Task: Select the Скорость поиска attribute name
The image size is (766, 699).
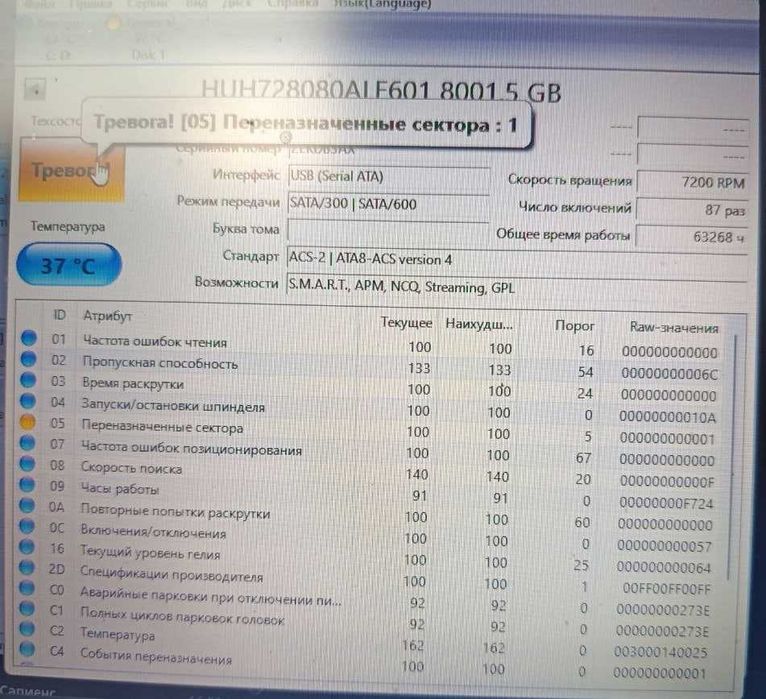Action: coord(131,467)
